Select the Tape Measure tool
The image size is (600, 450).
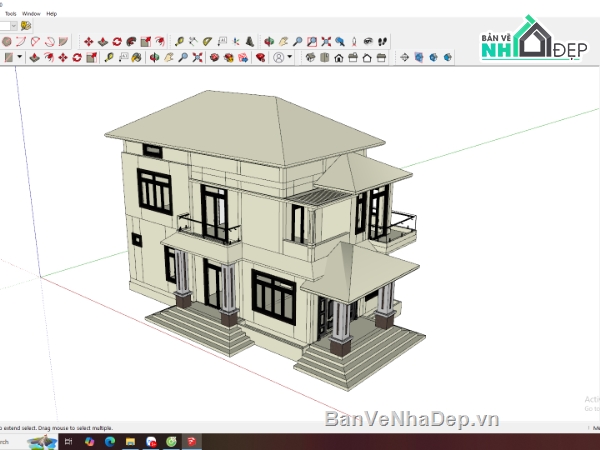pos(180,41)
